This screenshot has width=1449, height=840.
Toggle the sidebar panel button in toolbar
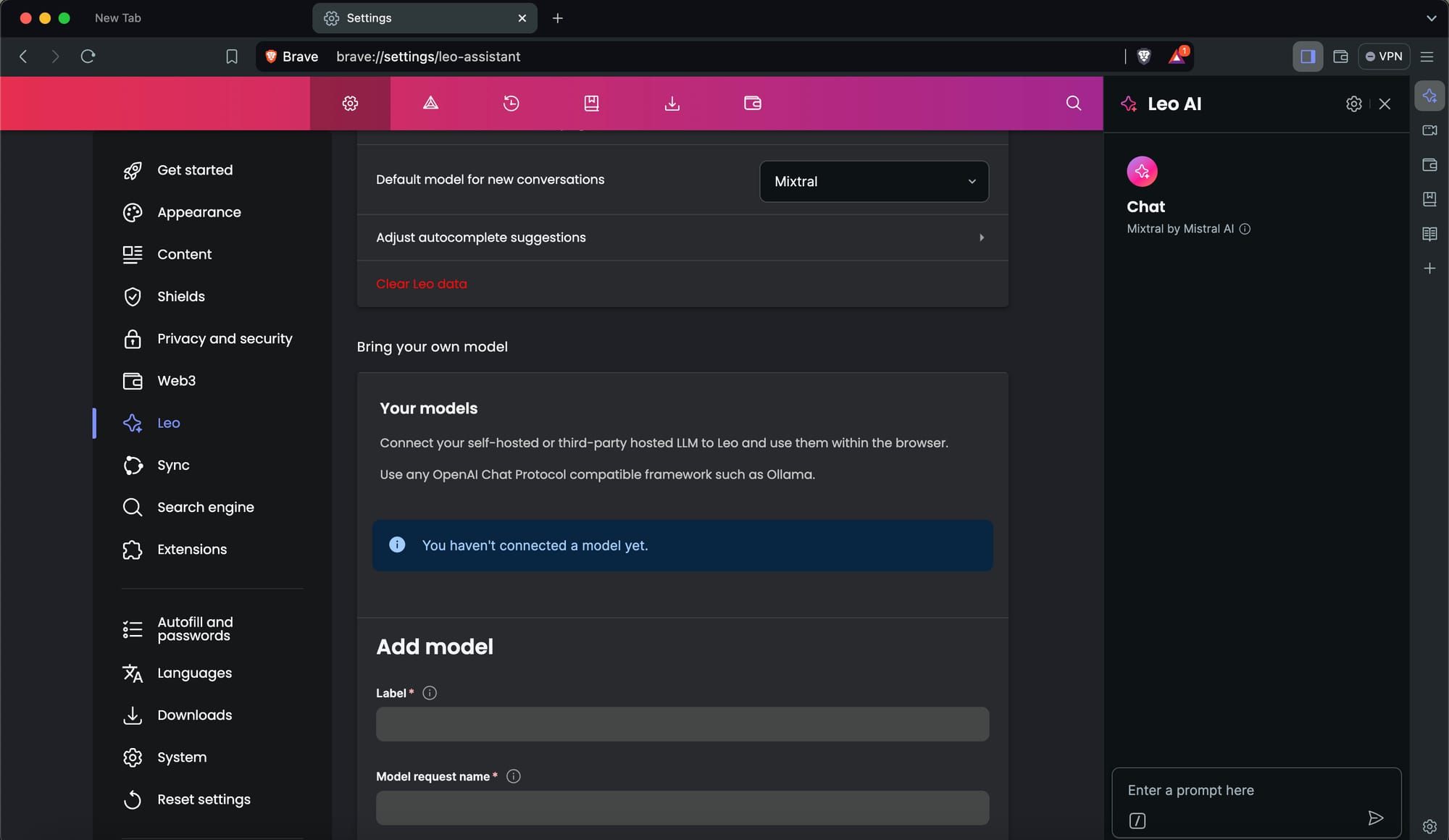pos(1308,56)
